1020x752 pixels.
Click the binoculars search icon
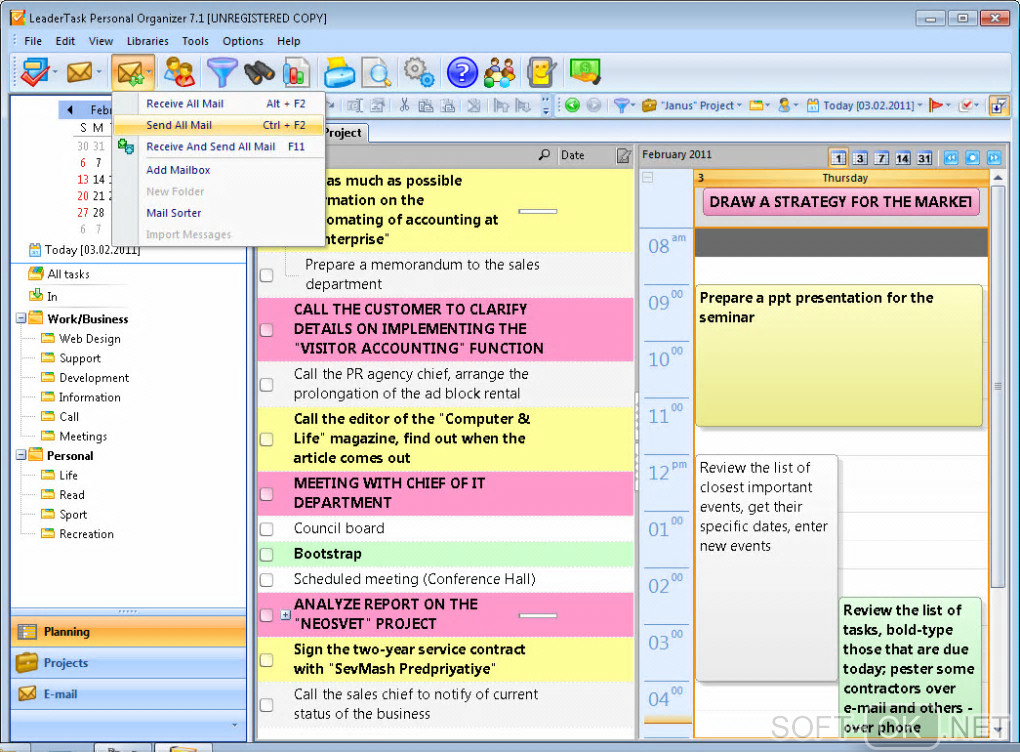259,72
